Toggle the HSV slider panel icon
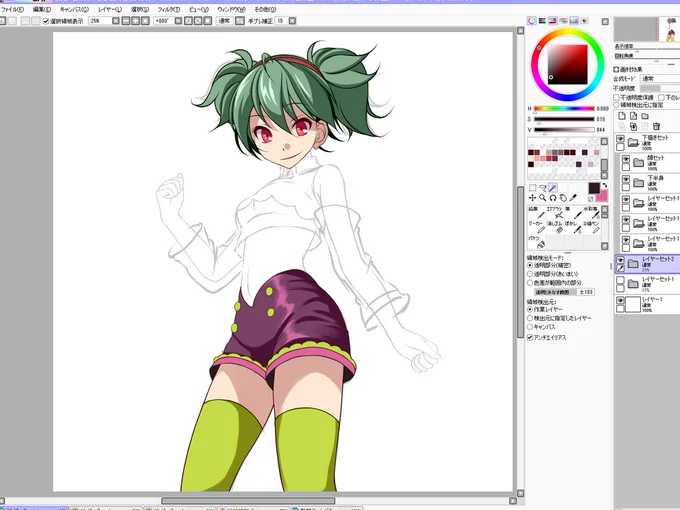The height and width of the screenshot is (510, 680). [552, 21]
